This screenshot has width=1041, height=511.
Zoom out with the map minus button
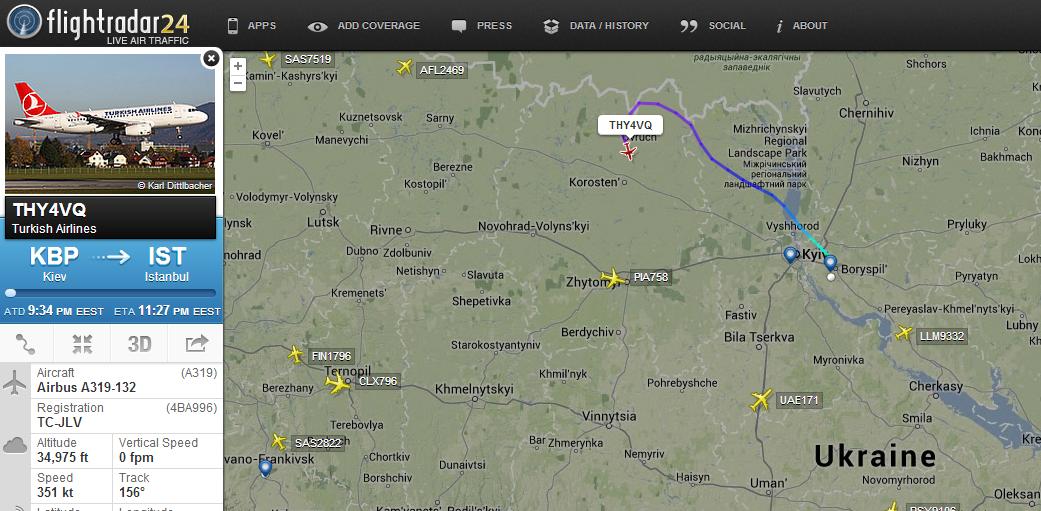click(238, 83)
